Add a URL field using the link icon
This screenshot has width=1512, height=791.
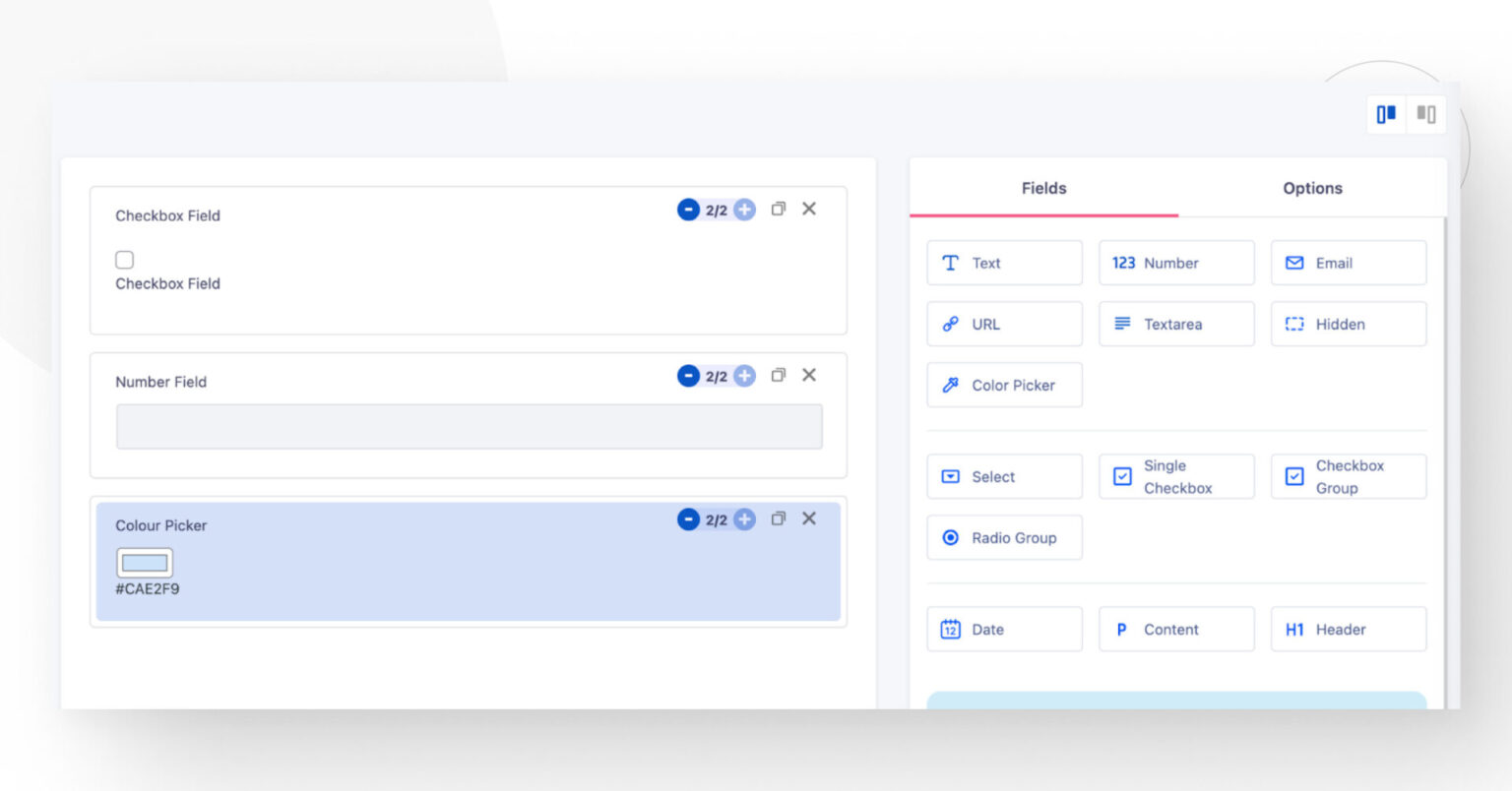pyautogui.click(x=1003, y=324)
